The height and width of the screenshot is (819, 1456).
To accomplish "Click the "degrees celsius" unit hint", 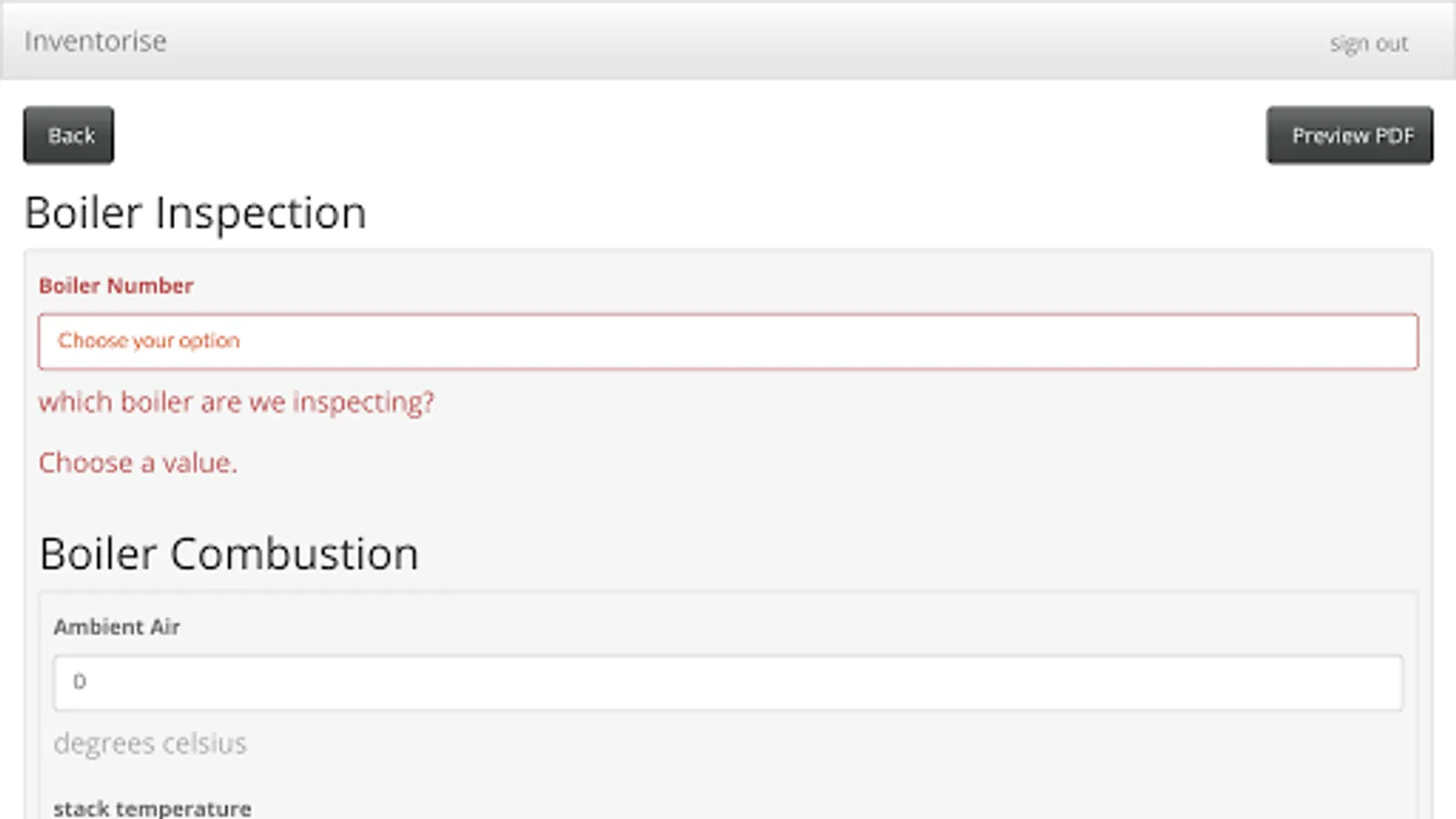I will (150, 743).
